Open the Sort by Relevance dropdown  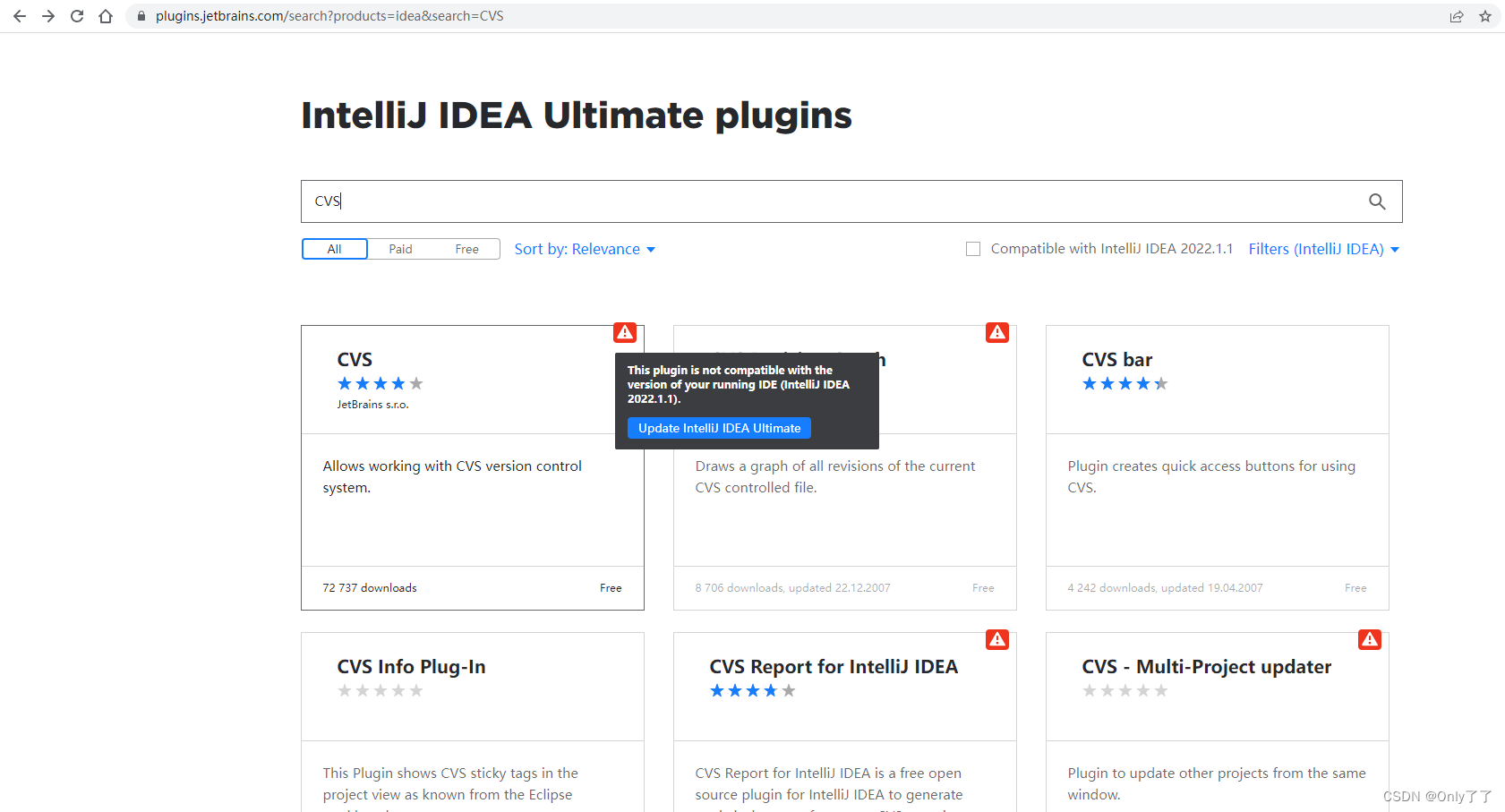[x=585, y=249]
